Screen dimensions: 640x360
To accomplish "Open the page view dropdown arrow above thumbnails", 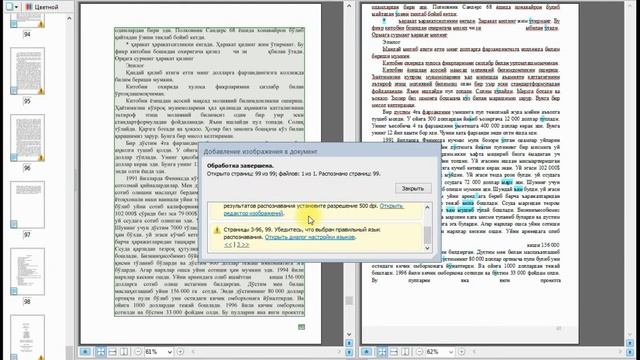I will pyautogui.click(x=16, y=7).
